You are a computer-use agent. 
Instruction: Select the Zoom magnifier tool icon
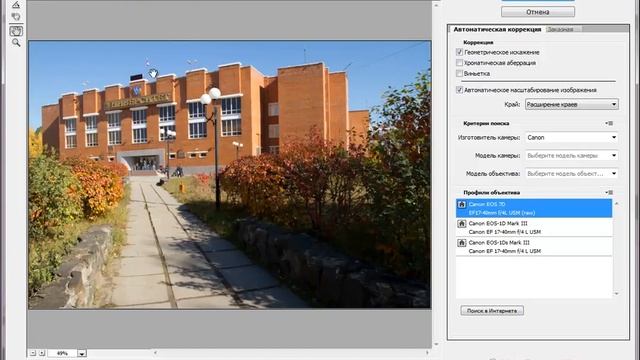[16, 42]
